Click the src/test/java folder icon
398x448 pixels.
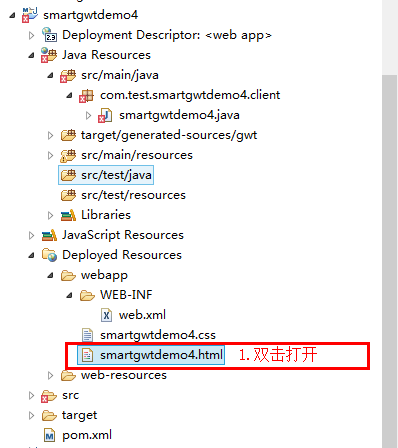[x=68, y=175]
